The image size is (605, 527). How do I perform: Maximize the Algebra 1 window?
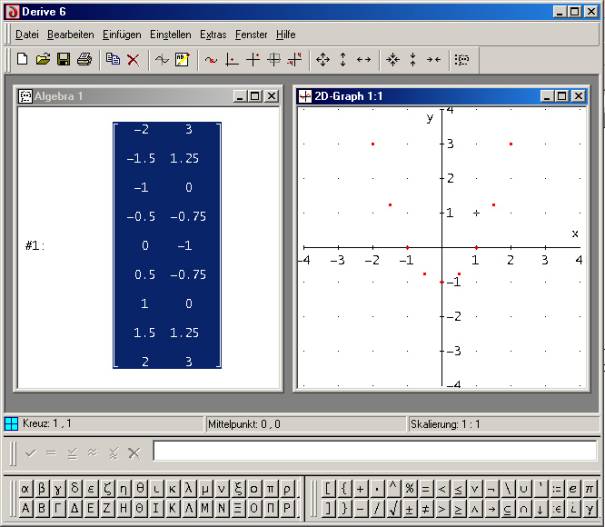click(255, 96)
